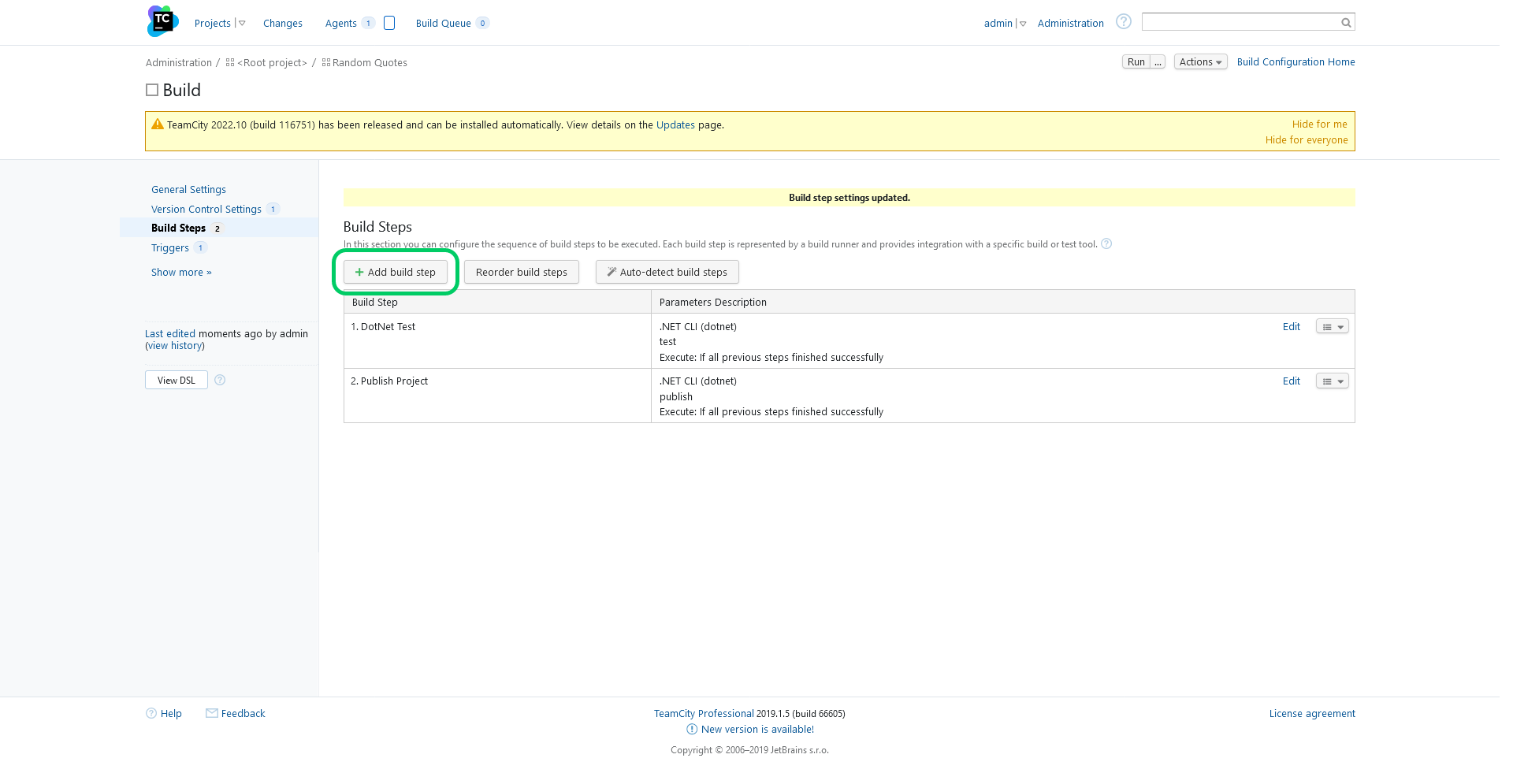Open the Actions dropdown
Image resolution: width=1513 pixels, height=784 pixels.
[x=1200, y=62]
